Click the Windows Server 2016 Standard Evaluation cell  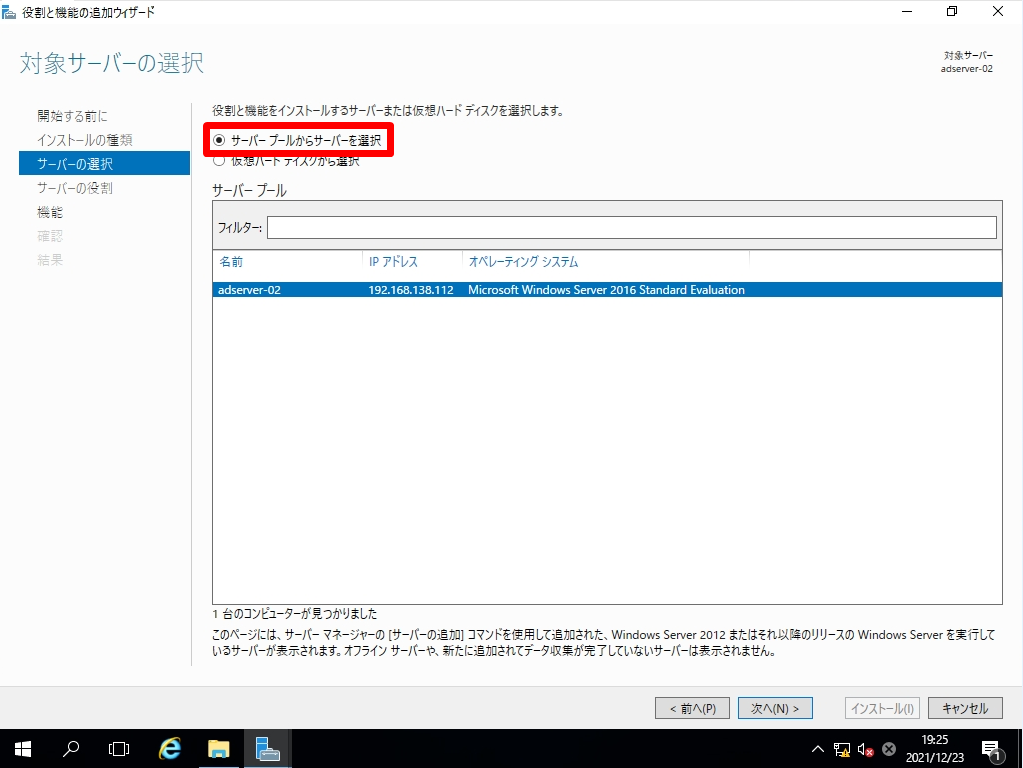pyautogui.click(x=606, y=290)
